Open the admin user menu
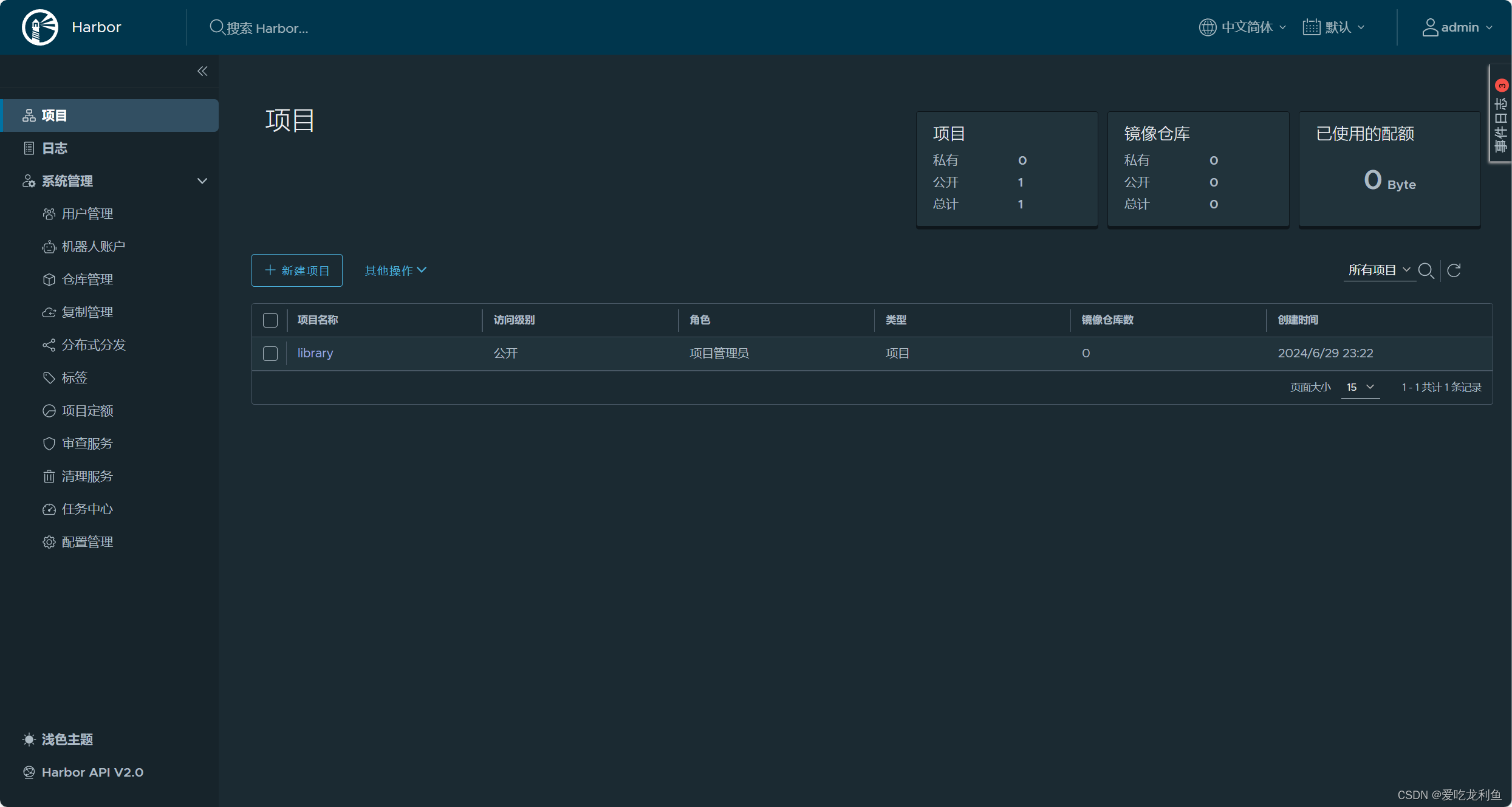1512x807 pixels. pyautogui.click(x=1457, y=27)
